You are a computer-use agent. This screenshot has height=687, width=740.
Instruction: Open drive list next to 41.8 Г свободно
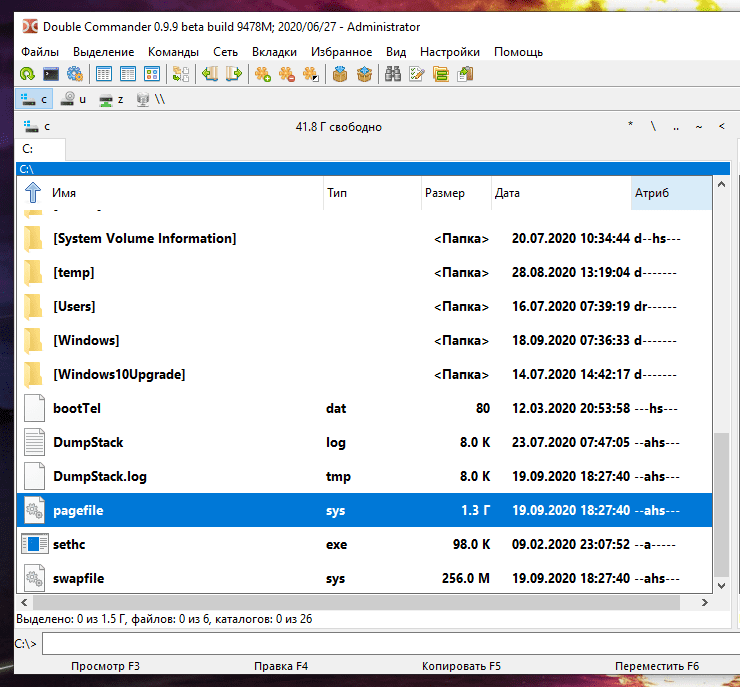tap(37, 126)
